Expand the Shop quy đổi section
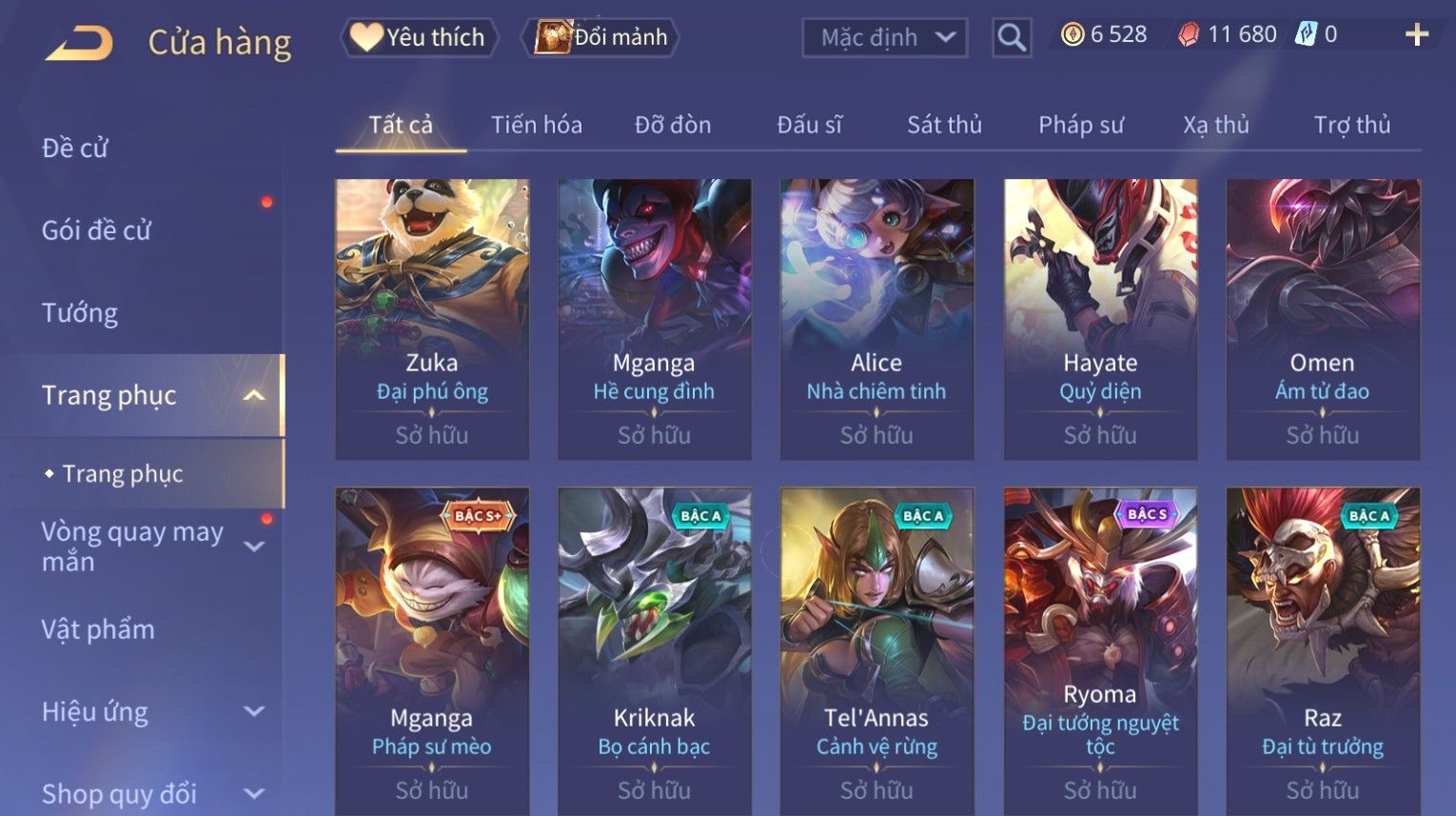This screenshot has height=816, width=1456. (x=254, y=793)
